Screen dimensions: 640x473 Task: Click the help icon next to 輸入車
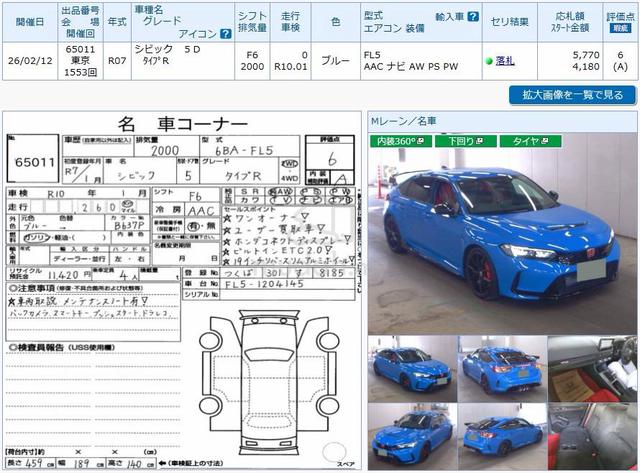pos(473,16)
